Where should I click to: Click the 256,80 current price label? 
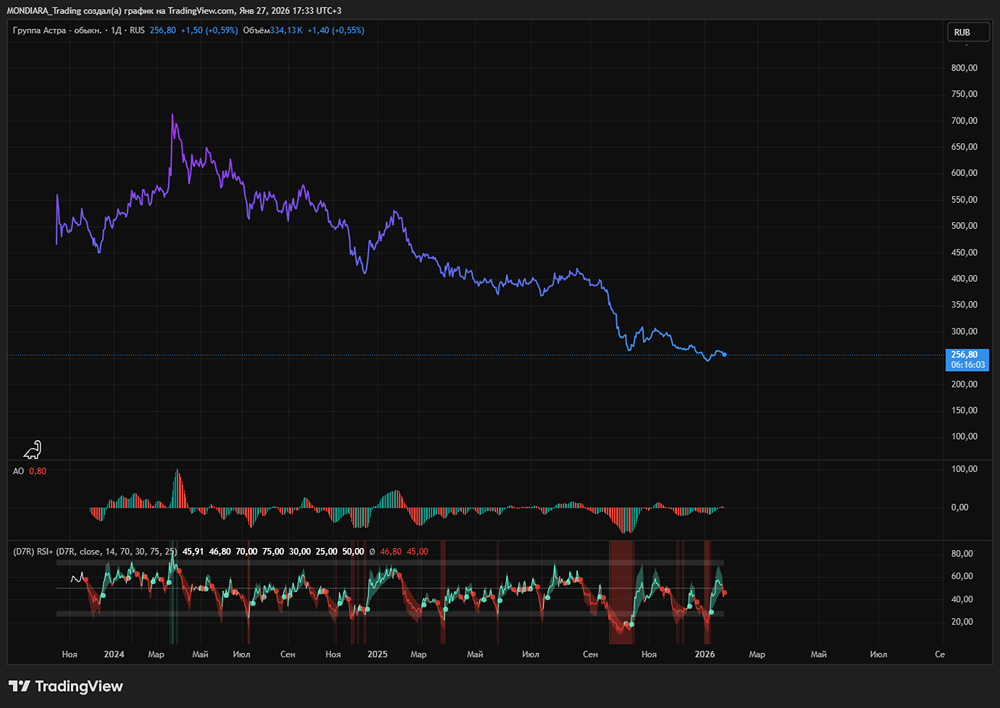pyautogui.click(x=967, y=354)
